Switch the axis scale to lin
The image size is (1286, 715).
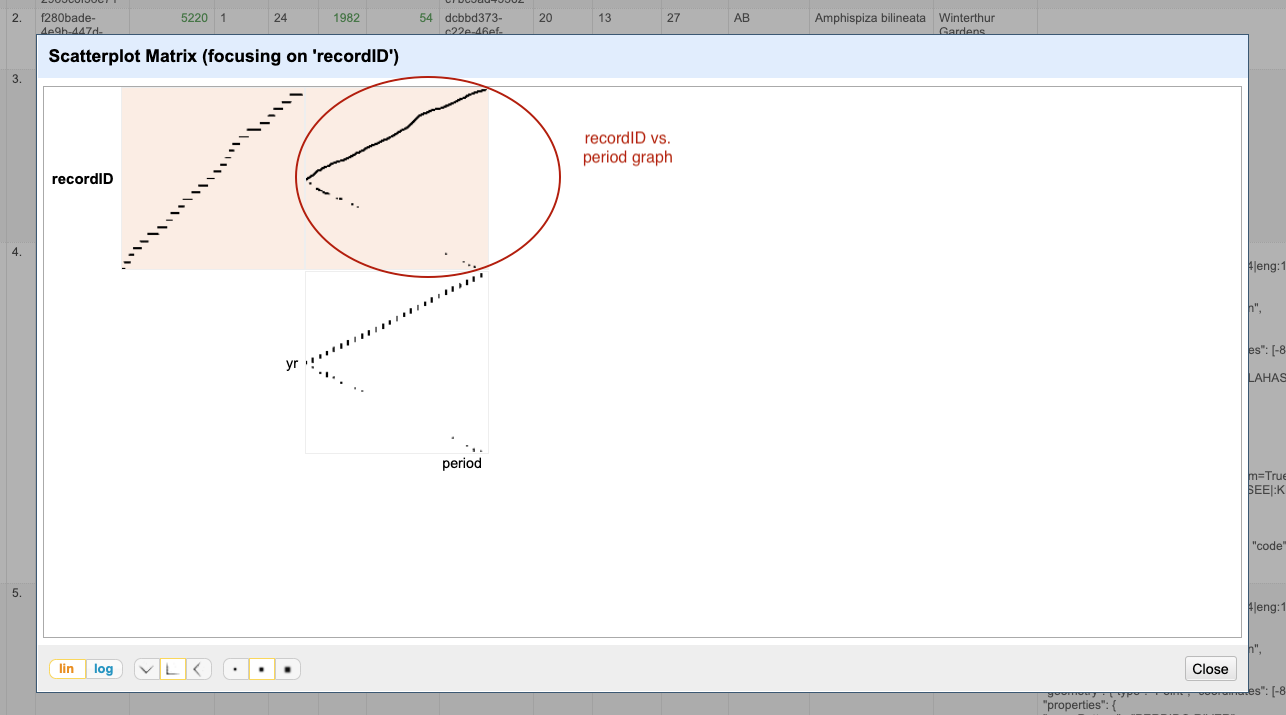[x=66, y=668]
